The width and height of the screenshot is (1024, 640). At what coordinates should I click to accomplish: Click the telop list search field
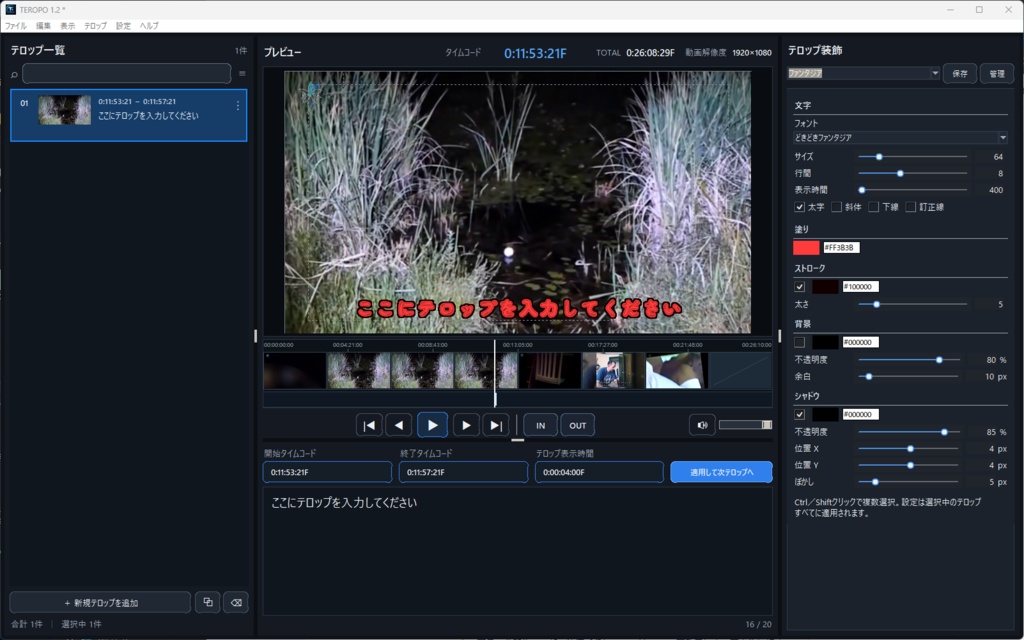[x=127, y=74]
